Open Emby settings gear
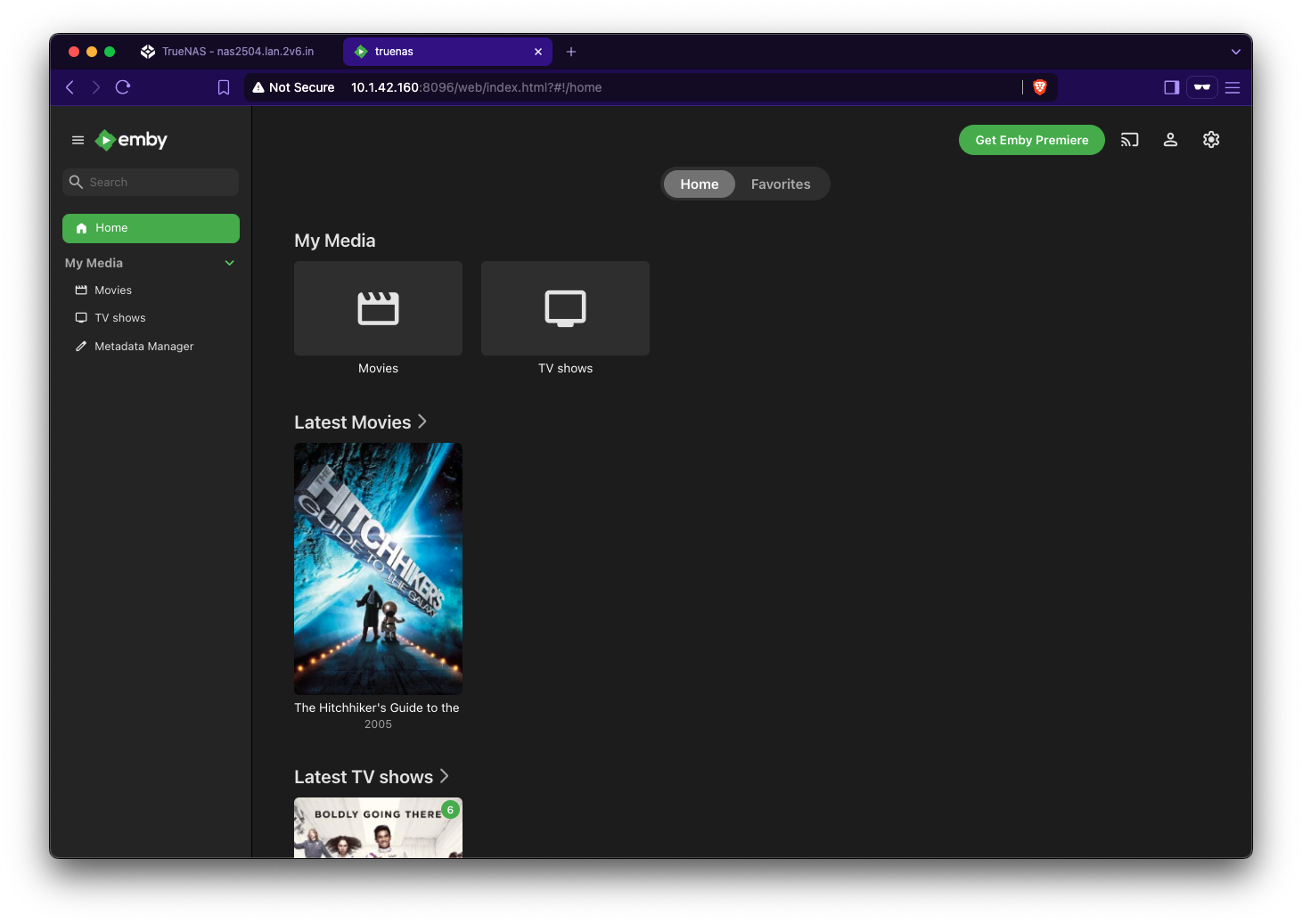 click(x=1211, y=140)
